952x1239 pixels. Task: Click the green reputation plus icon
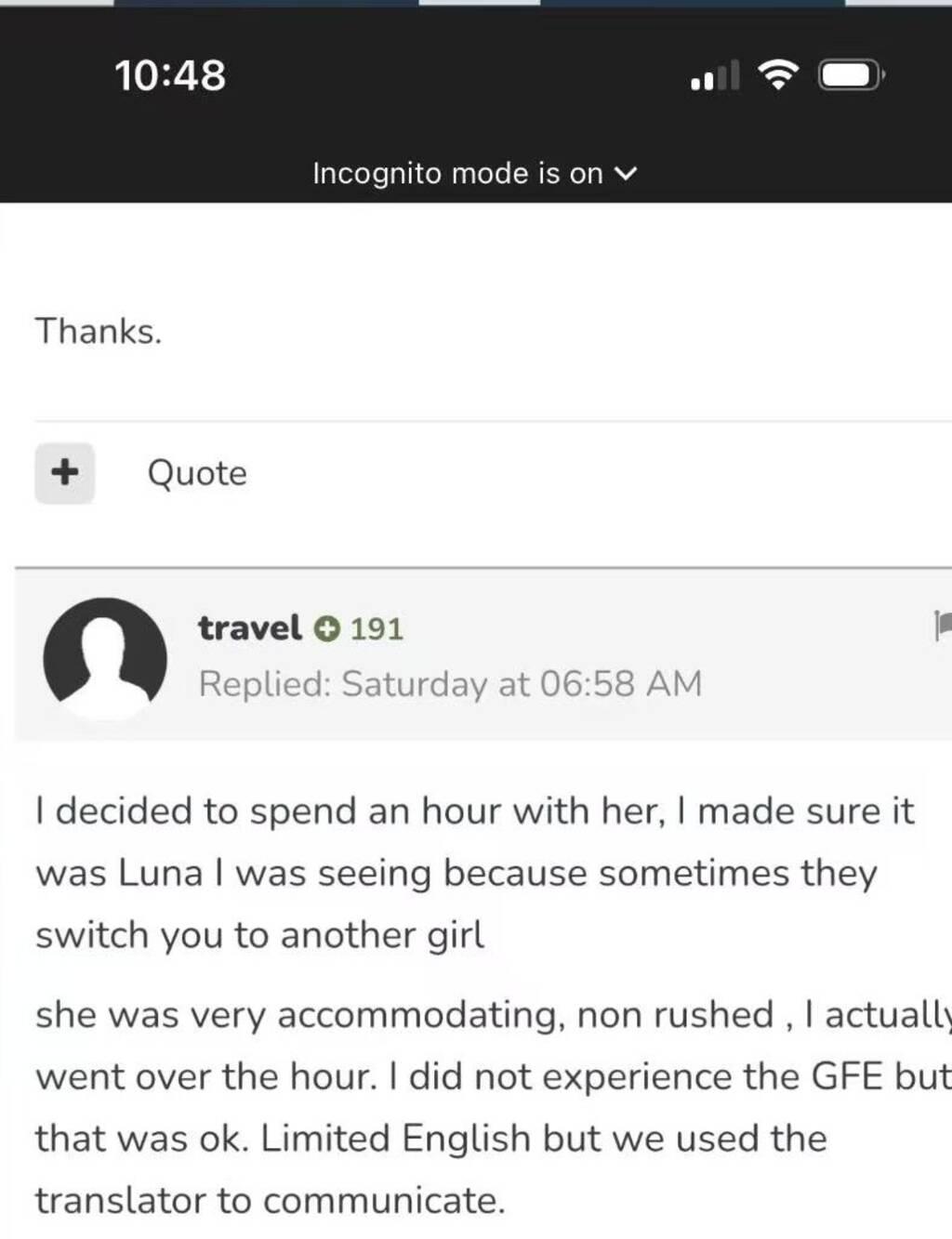pyautogui.click(x=324, y=629)
